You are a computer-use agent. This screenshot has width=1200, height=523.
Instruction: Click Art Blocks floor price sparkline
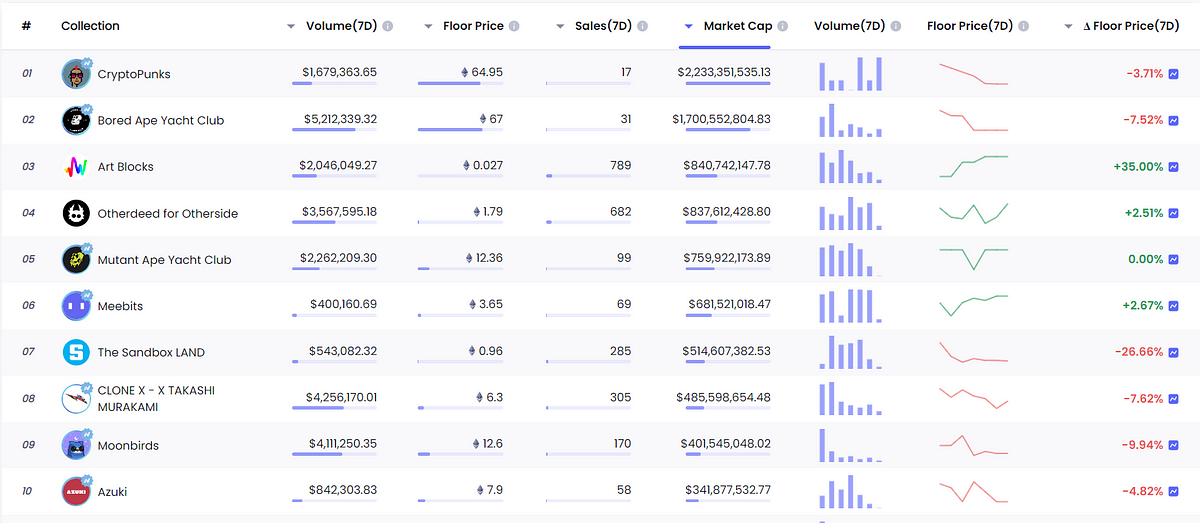[973, 167]
